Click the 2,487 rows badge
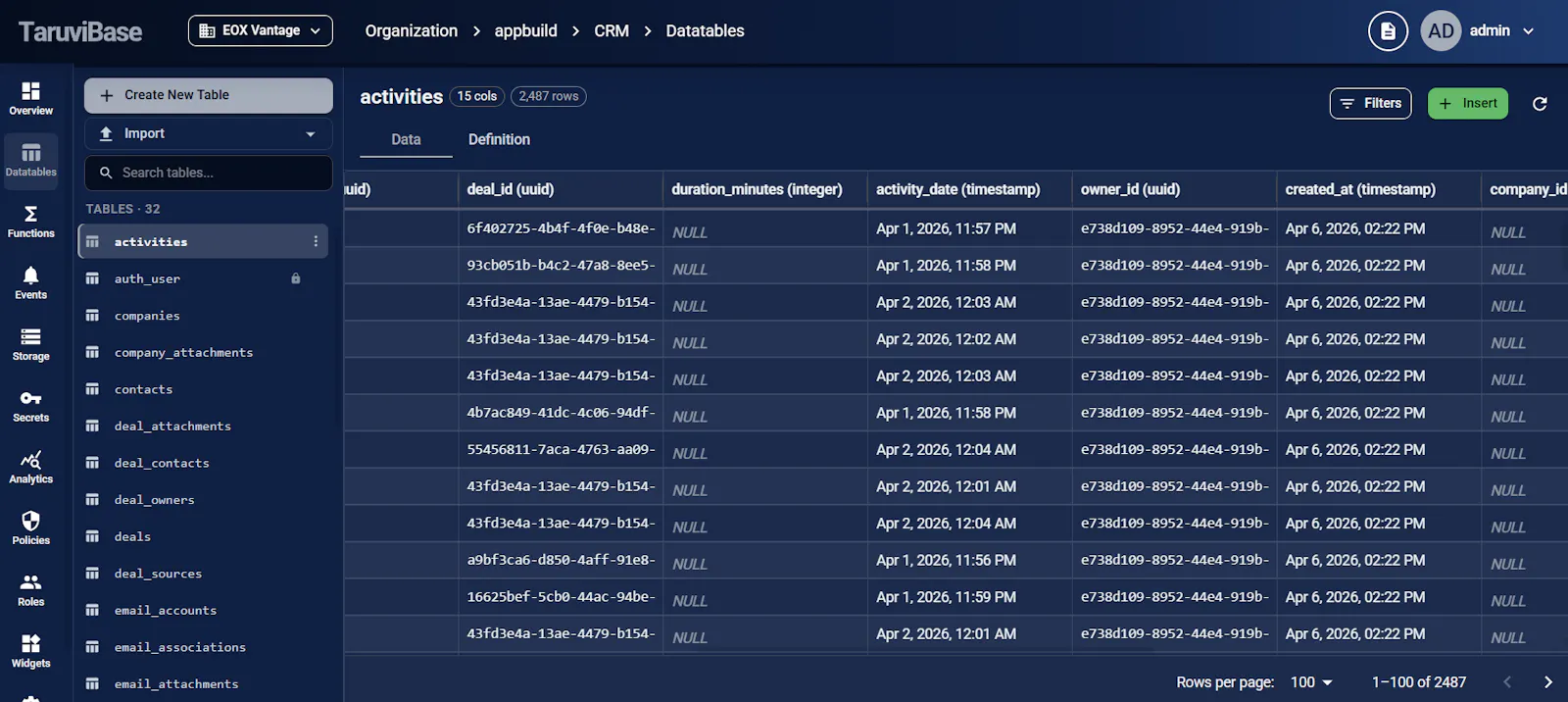1568x702 pixels. point(549,96)
